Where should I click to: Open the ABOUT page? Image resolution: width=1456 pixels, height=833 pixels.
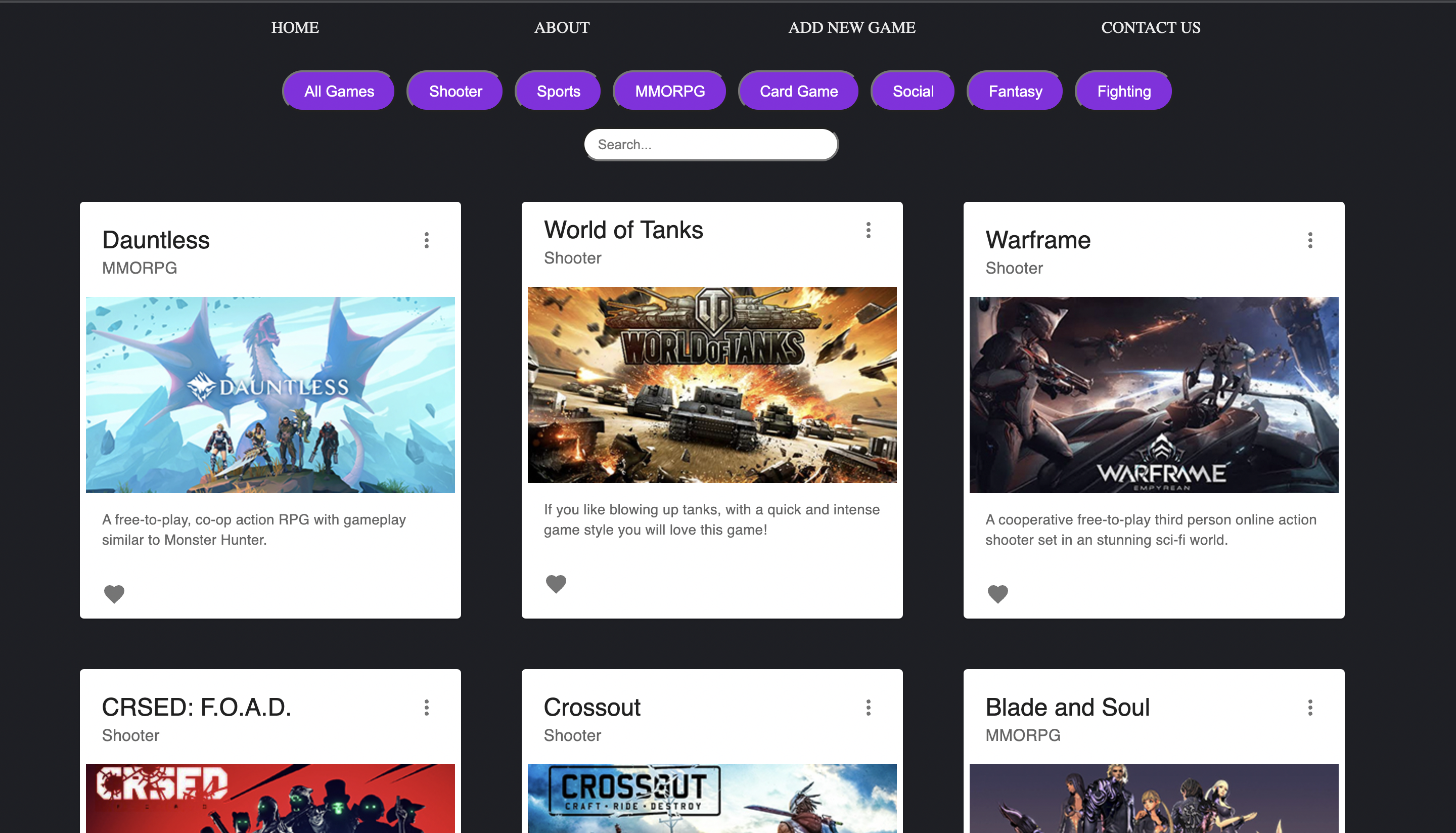tap(562, 27)
